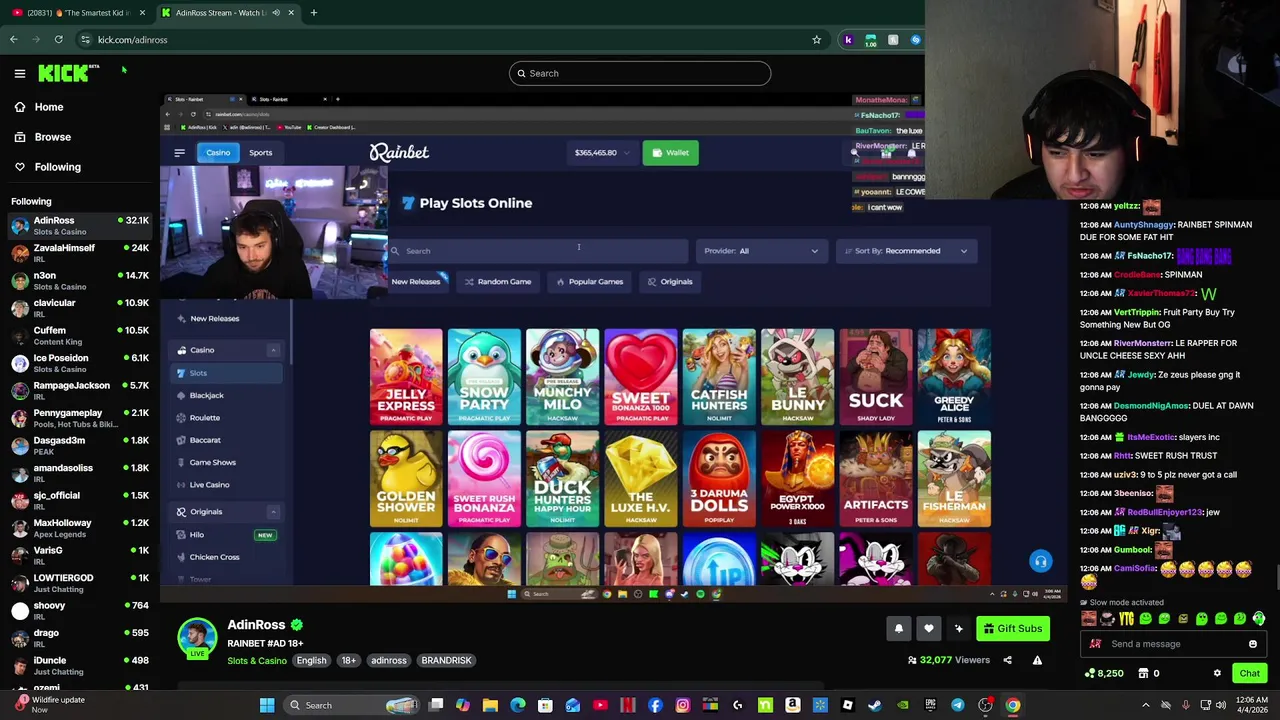
Task: Insert the YTG emote from quick emotes
Action: [x=1127, y=619]
